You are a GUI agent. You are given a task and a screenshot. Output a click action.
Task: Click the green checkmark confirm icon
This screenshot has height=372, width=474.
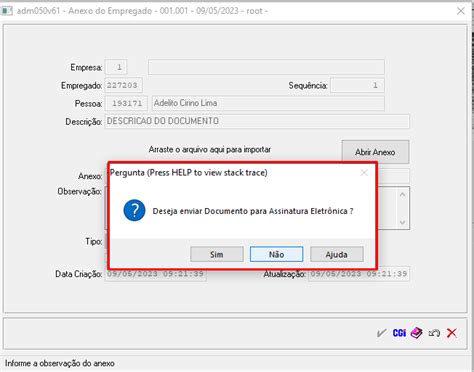click(382, 333)
